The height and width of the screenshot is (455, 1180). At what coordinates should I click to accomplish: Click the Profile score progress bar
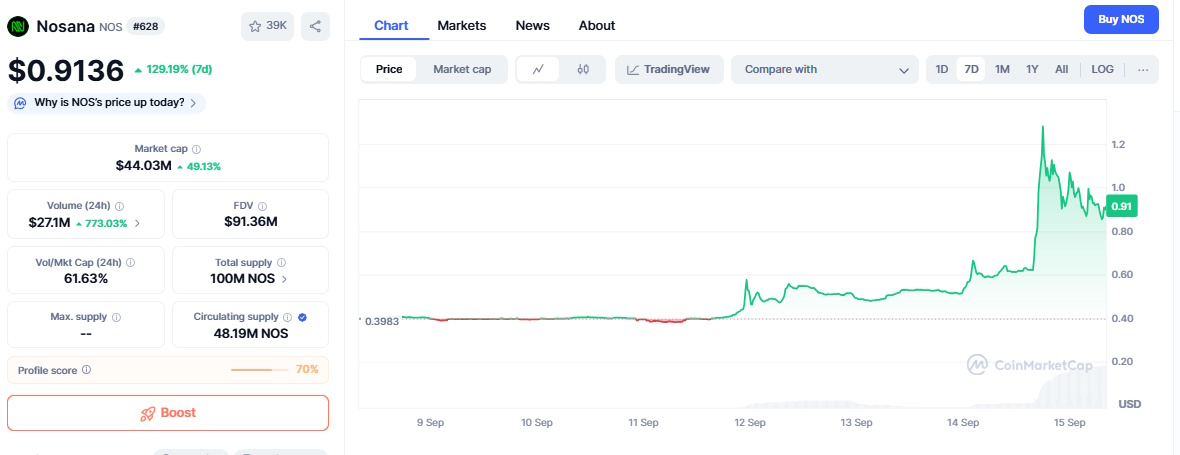click(x=260, y=370)
